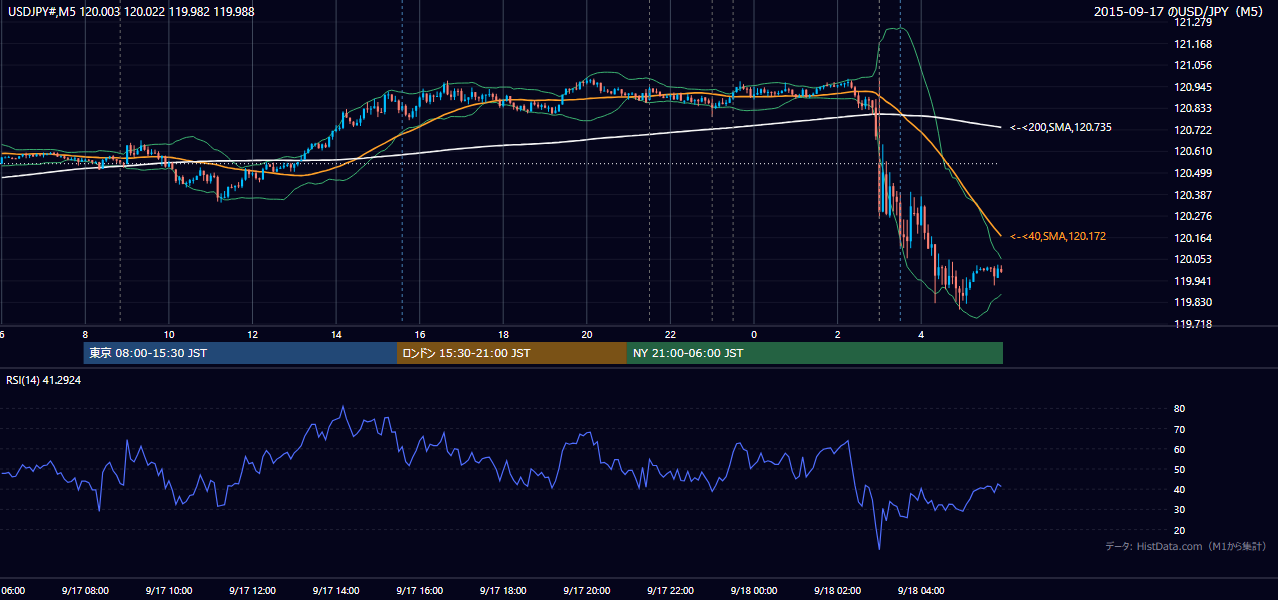Click the ロンドン 15:30-21:00 JST session bar
Screen dimensions: 1278x600
(x=512, y=353)
